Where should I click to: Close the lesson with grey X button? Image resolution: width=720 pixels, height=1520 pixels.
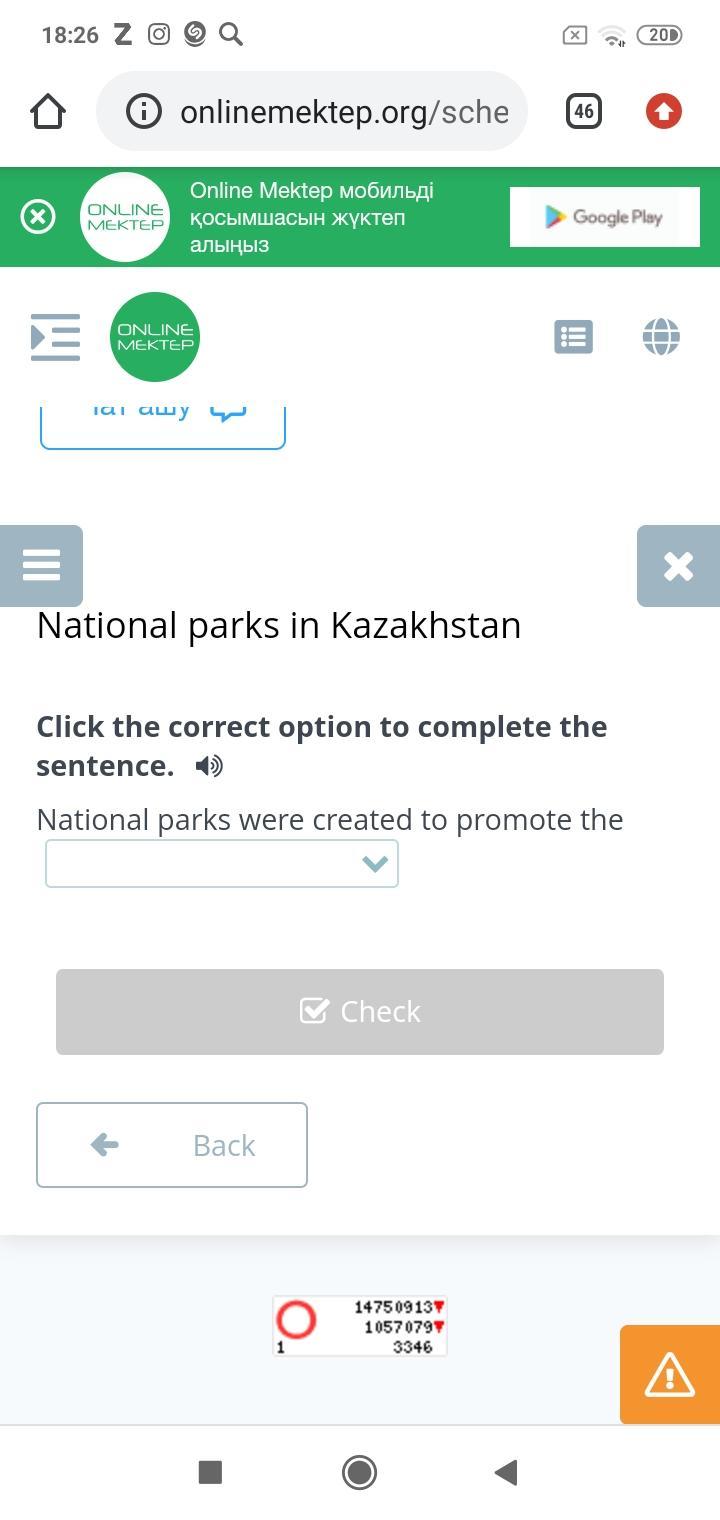coord(678,566)
